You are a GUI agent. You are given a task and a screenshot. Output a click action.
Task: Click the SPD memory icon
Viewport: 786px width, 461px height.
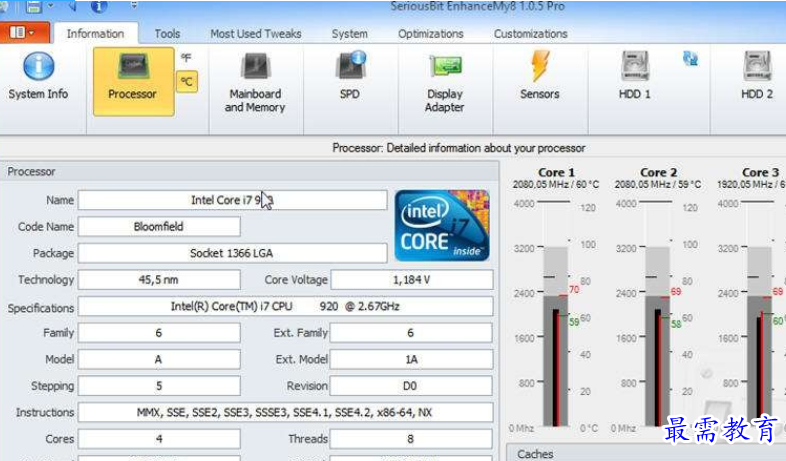[x=349, y=78]
